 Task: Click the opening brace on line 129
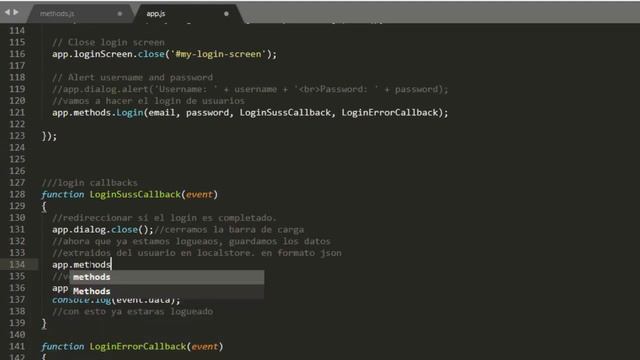pos(44,206)
